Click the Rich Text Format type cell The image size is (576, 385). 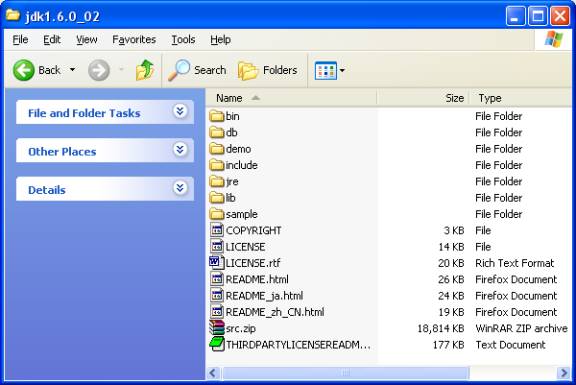(x=515, y=263)
